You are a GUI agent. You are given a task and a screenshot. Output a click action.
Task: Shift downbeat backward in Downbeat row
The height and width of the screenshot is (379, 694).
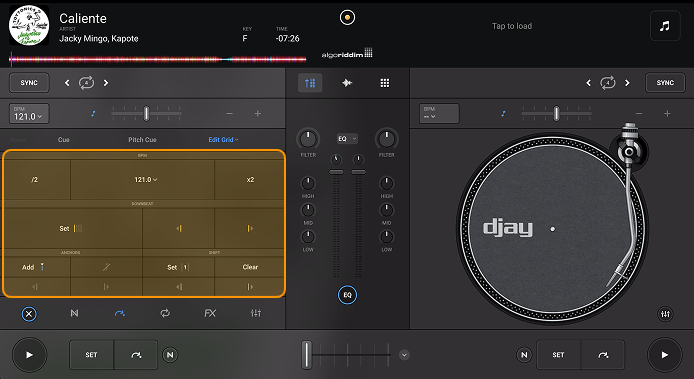179,228
